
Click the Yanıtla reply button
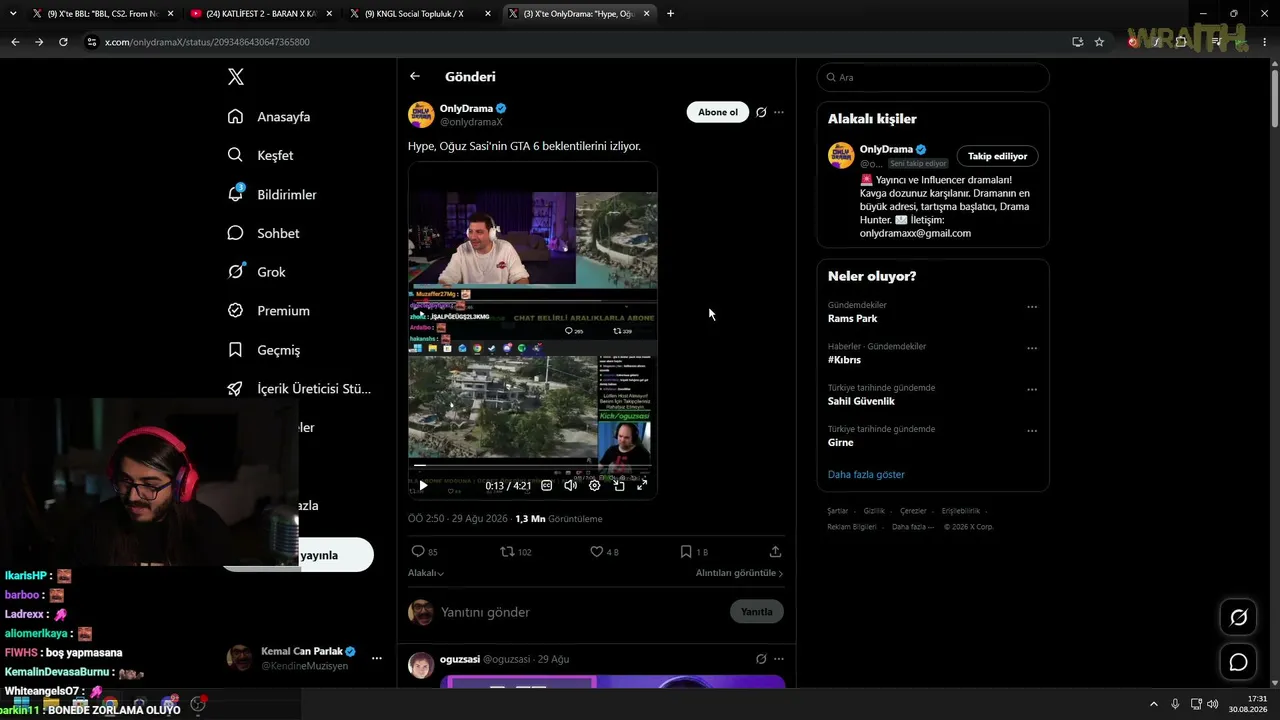pyautogui.click(x=757, y=612)
